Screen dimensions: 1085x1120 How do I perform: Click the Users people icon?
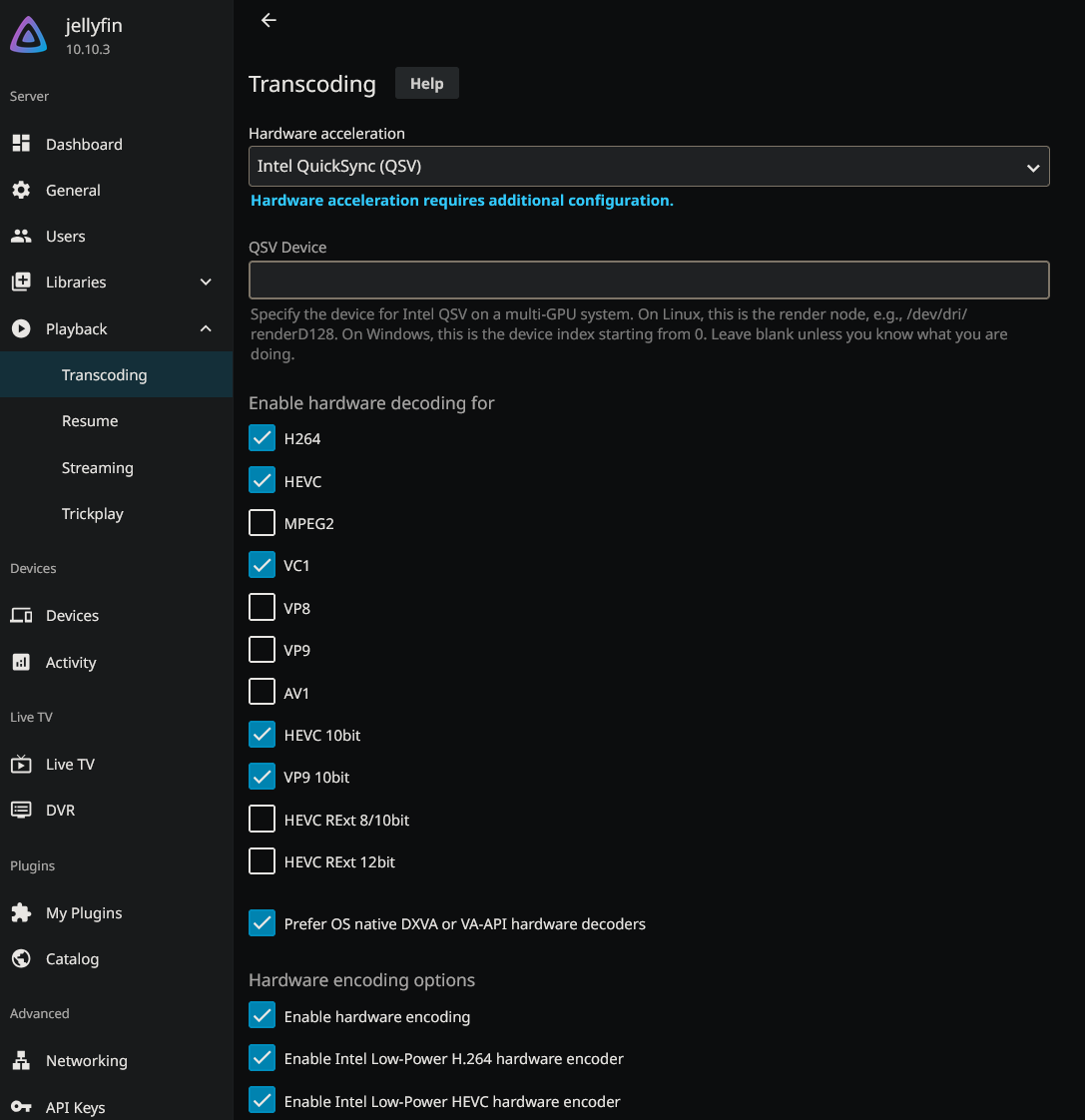(21, 237)
